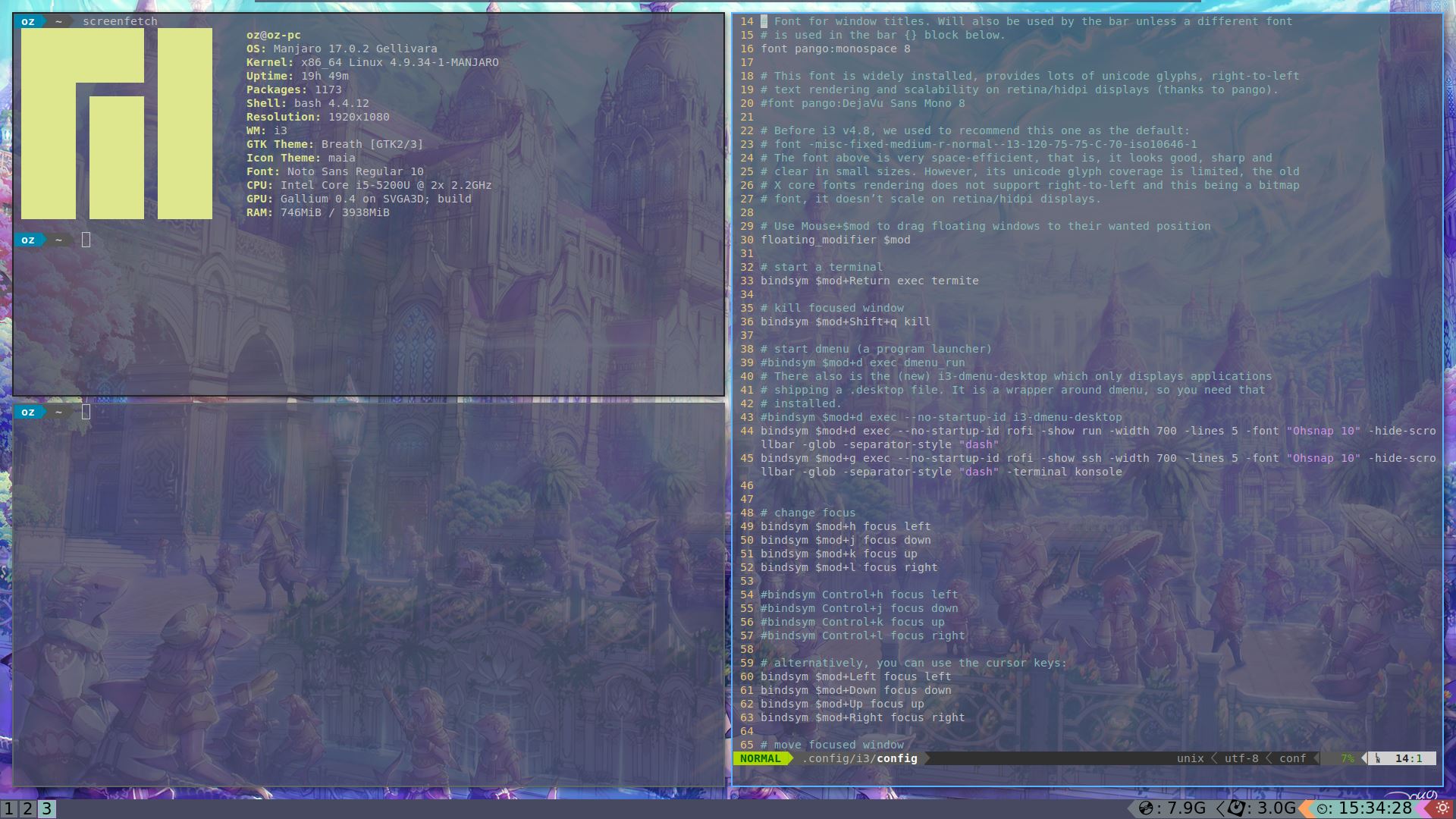Click the line-number symbol in vim statusline
This screenshot has height=819, width=1456.
point(1377,758)
